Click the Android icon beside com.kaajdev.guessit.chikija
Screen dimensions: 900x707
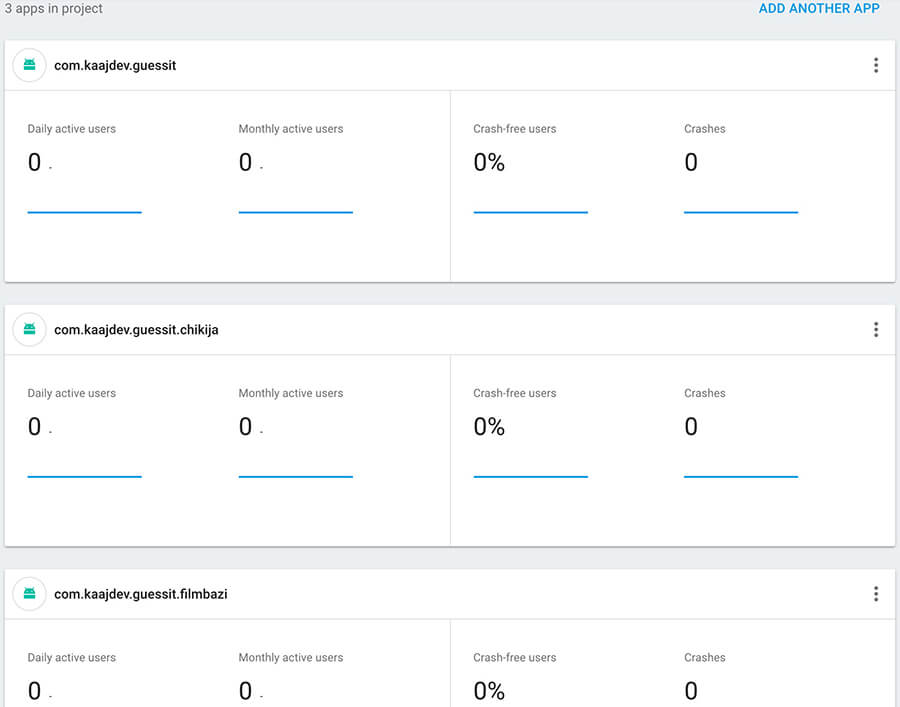coord(29,329)
